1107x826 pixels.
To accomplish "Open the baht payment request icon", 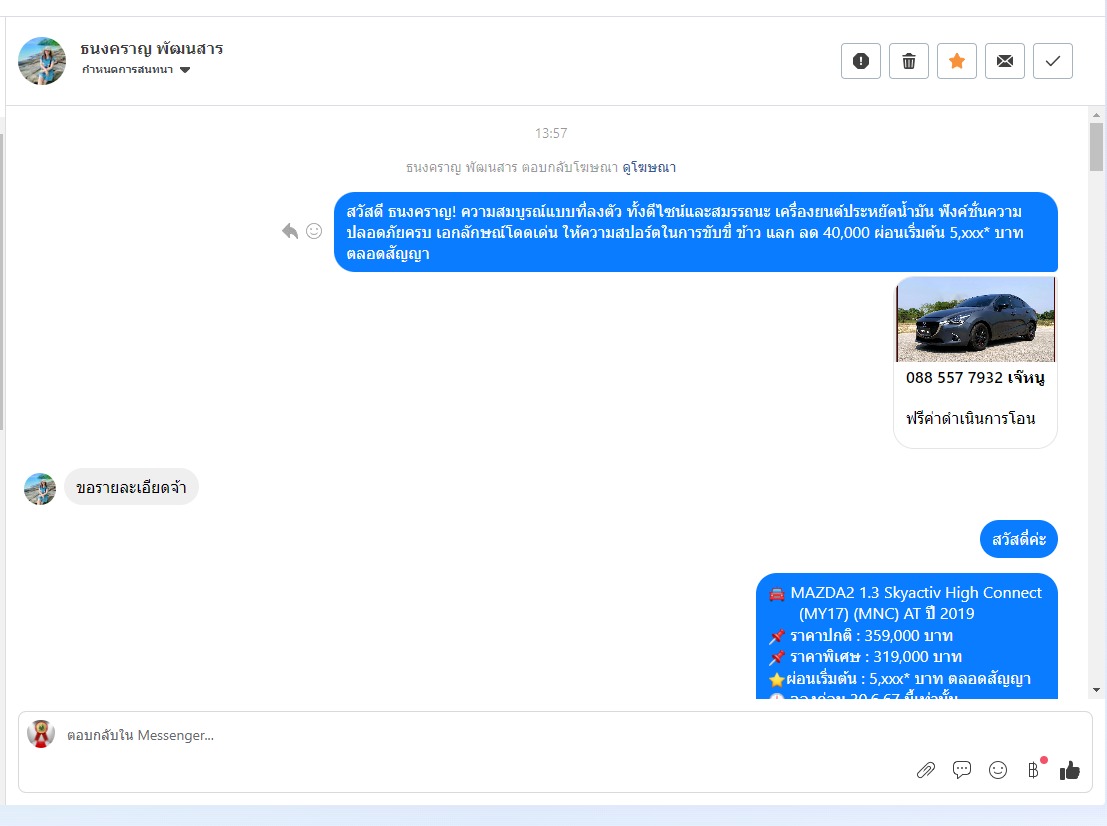I will 1034,770.
